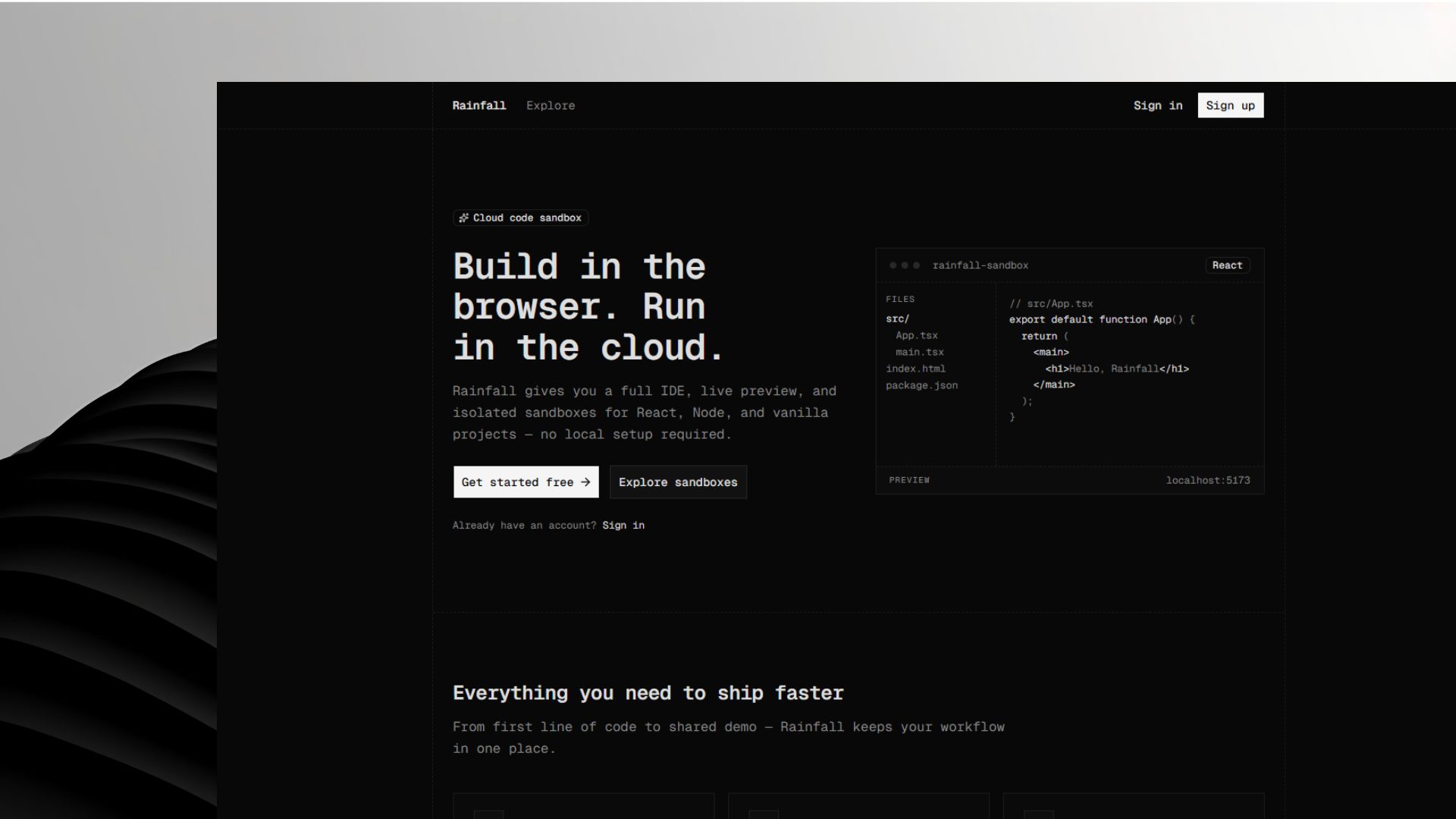This screenshot has height=819, width=1456.
Task: Click the Sign up button
Action: click(1230, 105)
